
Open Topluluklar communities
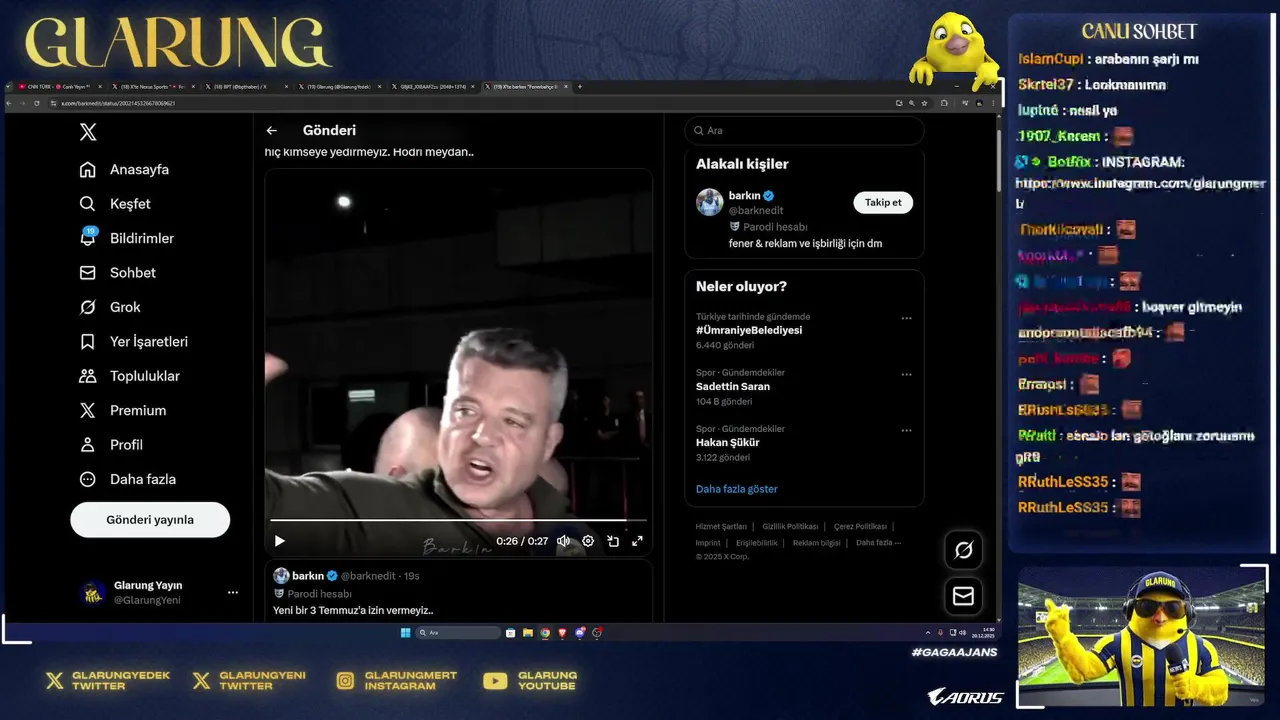click(x=130, y=376)
